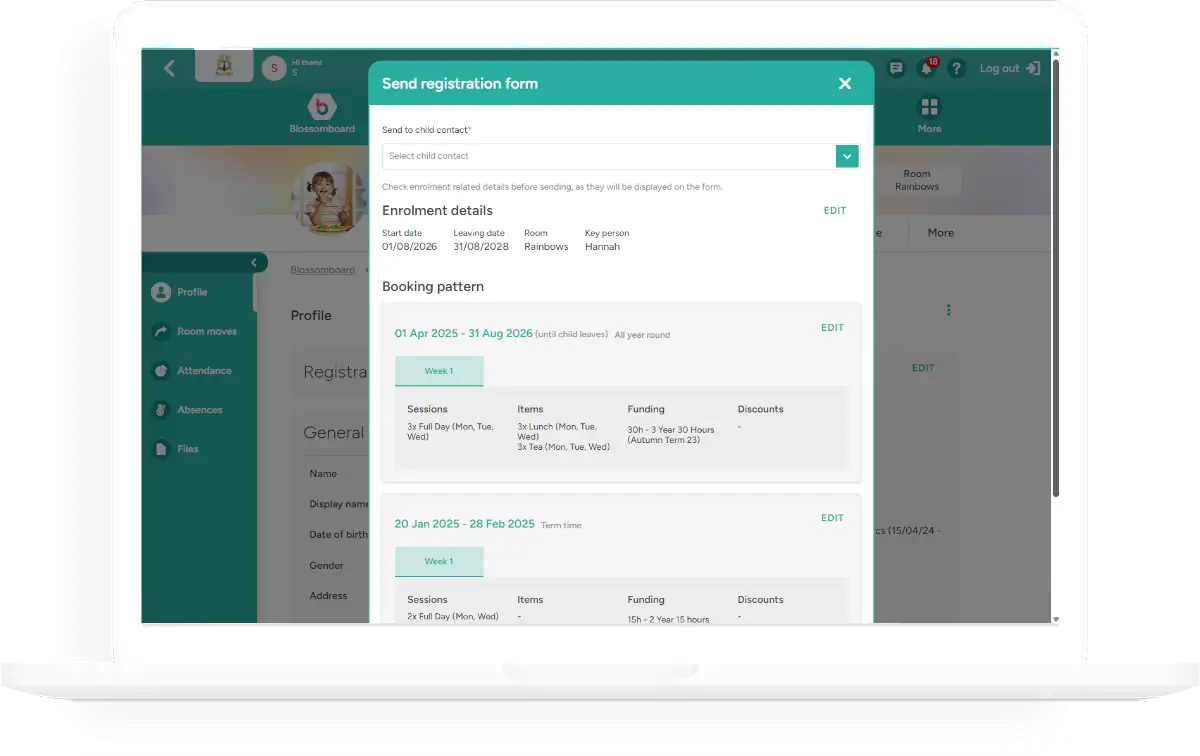This screenshot has width=1200, height=756.
Task: Edit the 20 Jan 2025 booking pattern
Action: tap(832, 518)
